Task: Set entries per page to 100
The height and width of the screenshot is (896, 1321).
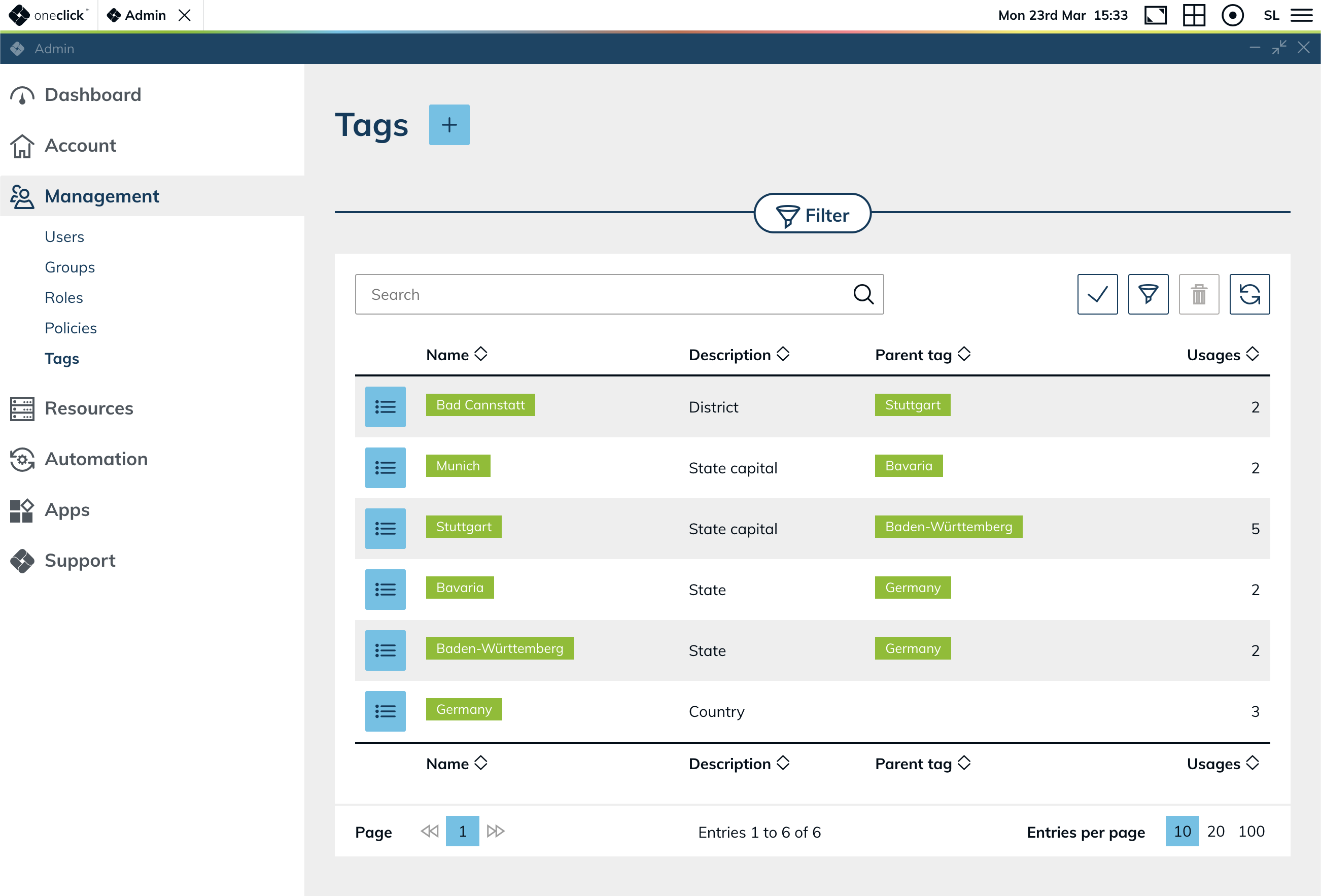Action: coord(1250,831)
